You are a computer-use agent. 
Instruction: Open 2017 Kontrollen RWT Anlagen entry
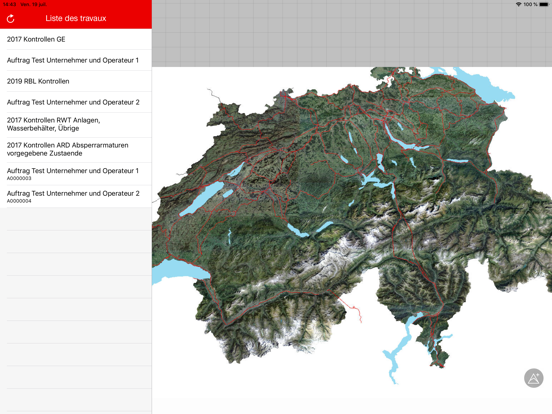click(76, 125)
